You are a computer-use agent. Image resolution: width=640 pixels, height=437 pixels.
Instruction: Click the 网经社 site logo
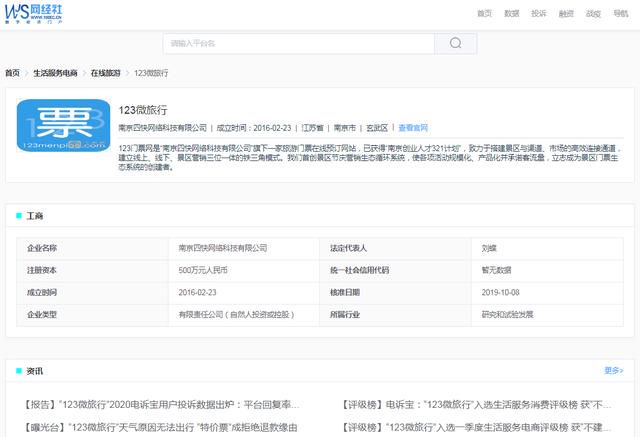tap(33, 14)
